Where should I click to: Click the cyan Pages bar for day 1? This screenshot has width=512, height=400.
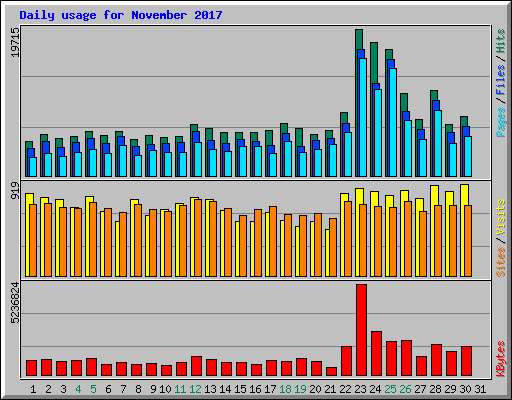pos(33,167)
